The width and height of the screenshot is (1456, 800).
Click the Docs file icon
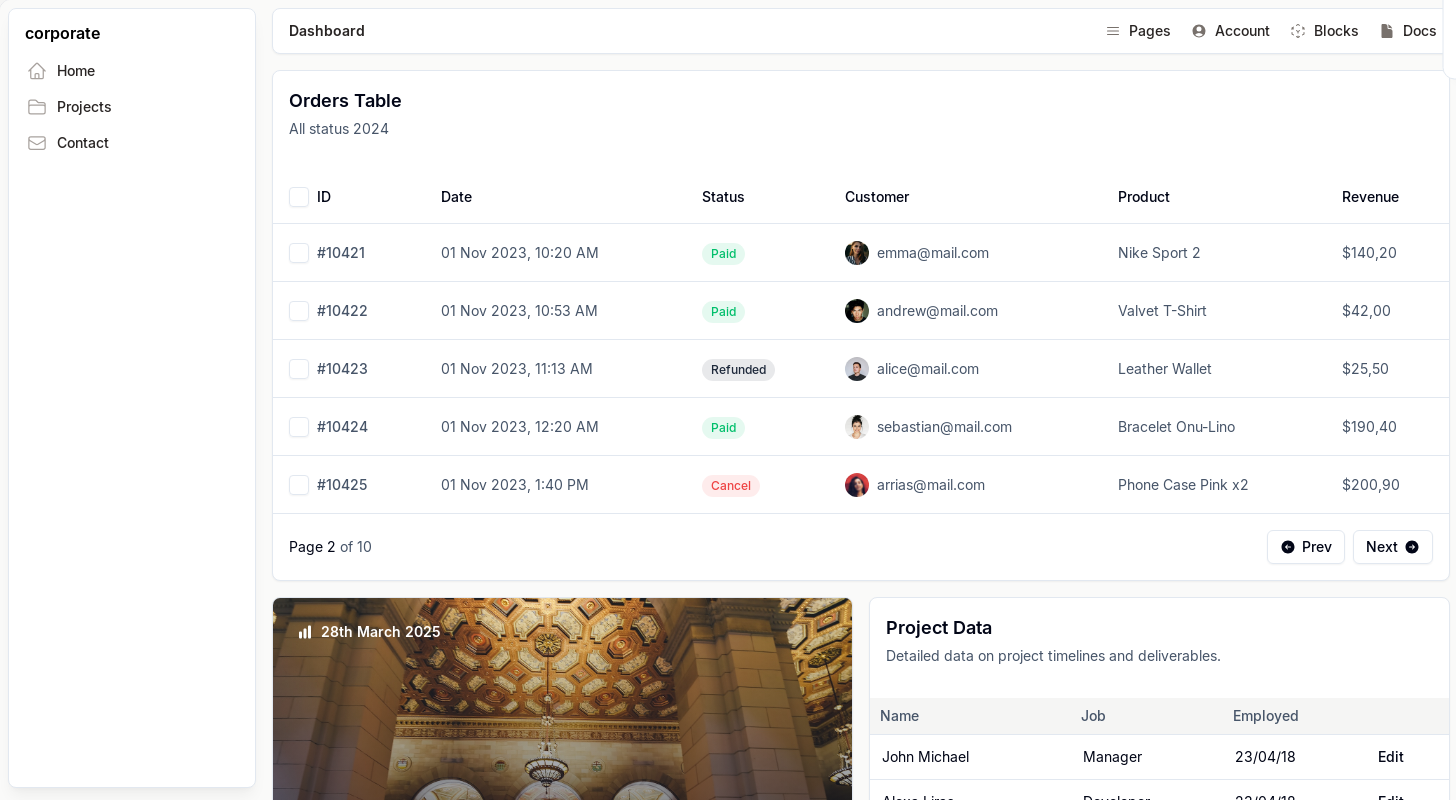coord(1387,31)
